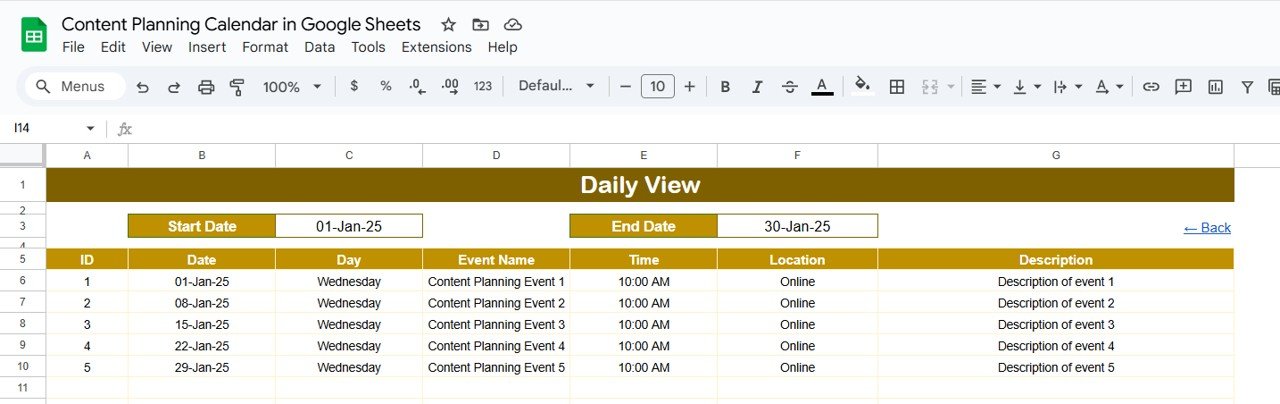This screenshot has height=404, width=1280.
Task: Open the Extensions menu
Action: pyautogui.click(x=436, y=47)
